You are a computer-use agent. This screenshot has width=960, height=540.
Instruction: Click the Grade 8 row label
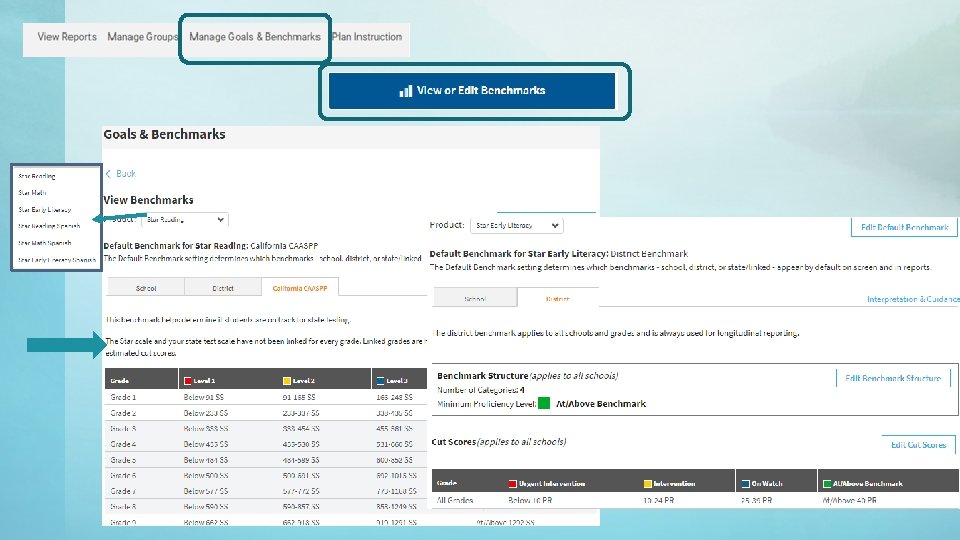[x=123, y=506]
